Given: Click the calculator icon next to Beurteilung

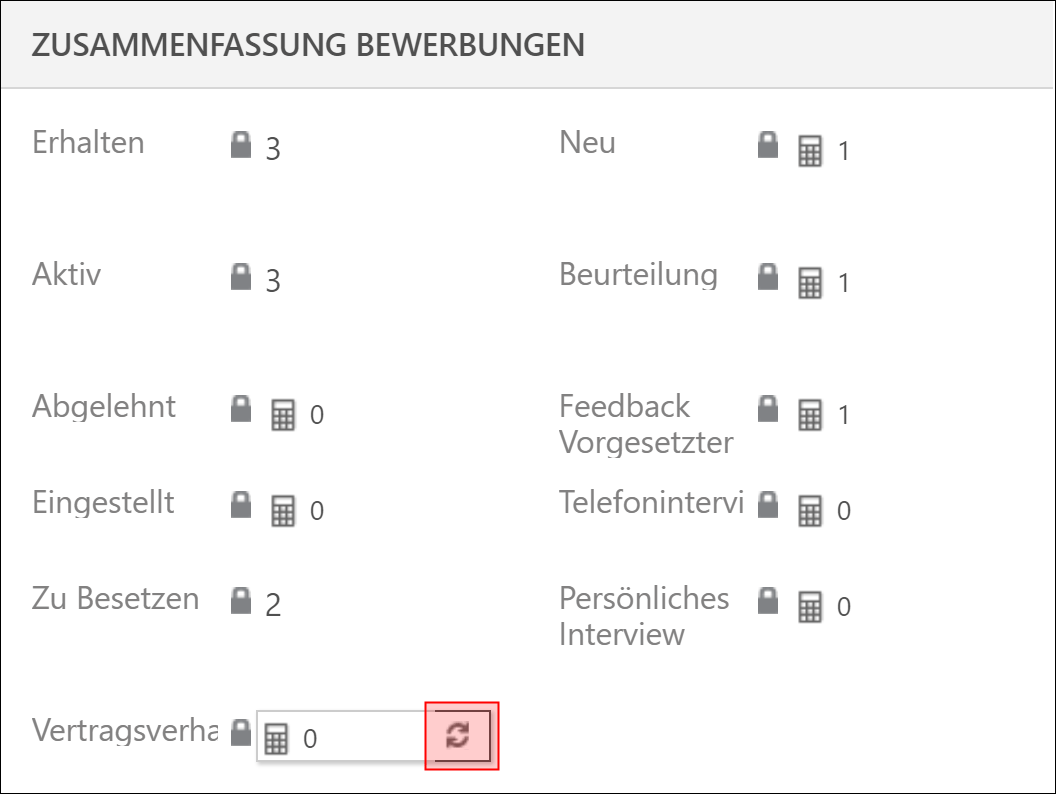Looking at the screenshot, I should click(x=810, y=283).
